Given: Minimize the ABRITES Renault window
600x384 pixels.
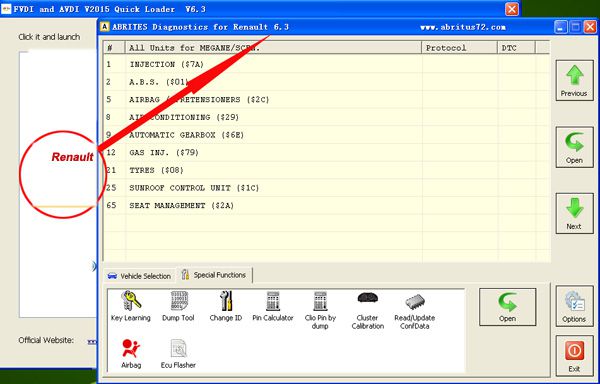Looking at the screenshot, I should (561, 27).
